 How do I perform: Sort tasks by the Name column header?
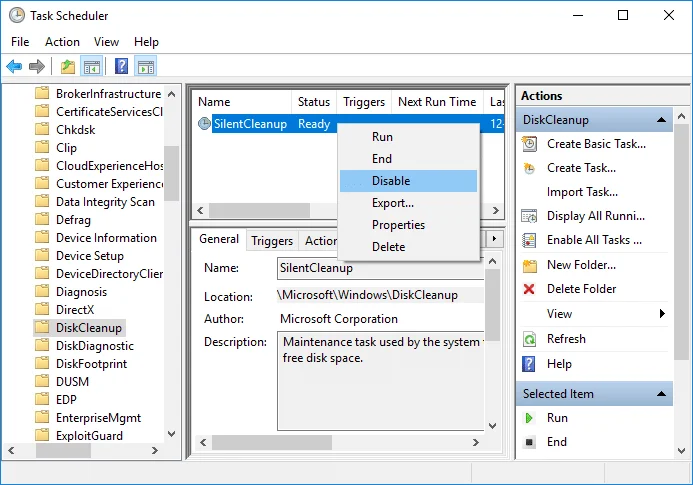(242, 102)
